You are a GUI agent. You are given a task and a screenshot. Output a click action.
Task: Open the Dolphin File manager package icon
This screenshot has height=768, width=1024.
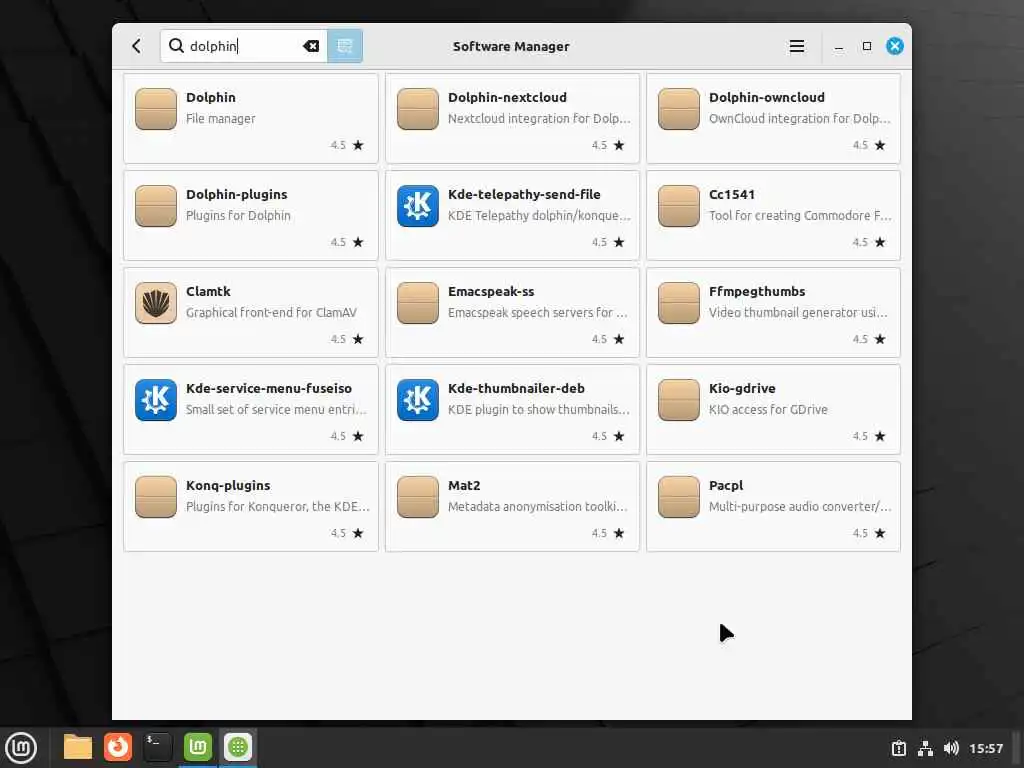pos(155,109)
